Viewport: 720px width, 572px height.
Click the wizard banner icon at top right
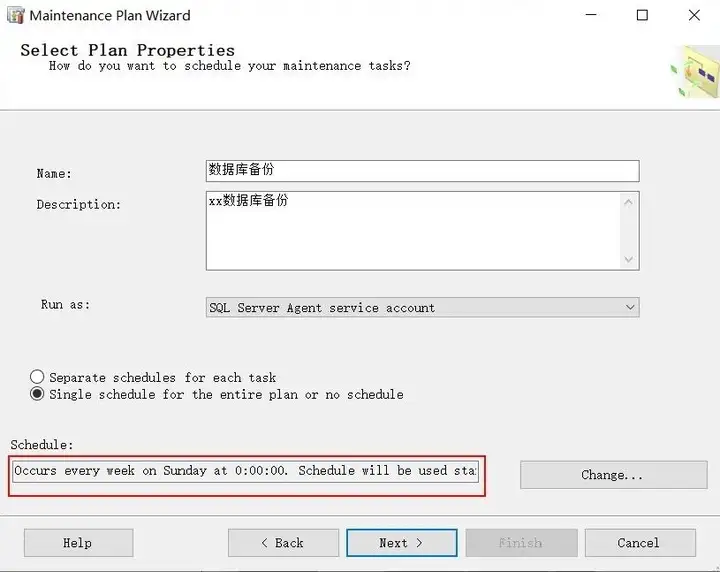[695, 72]
